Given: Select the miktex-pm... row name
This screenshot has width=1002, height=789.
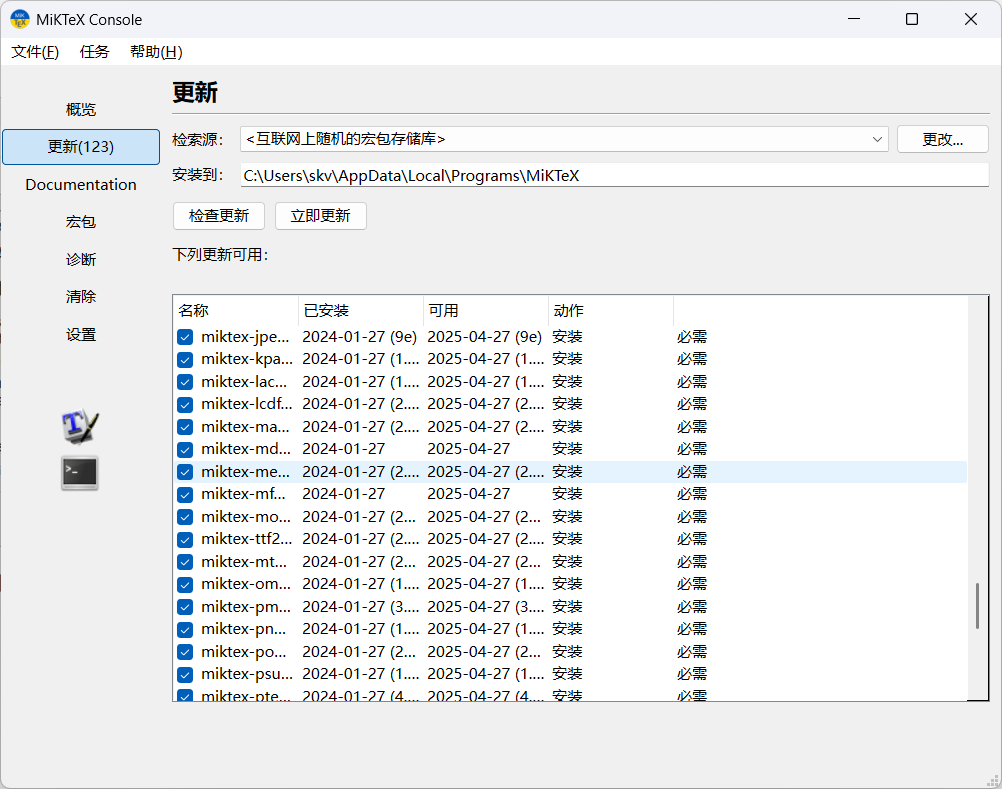Looking at the screenshot, I should [245, 607].
